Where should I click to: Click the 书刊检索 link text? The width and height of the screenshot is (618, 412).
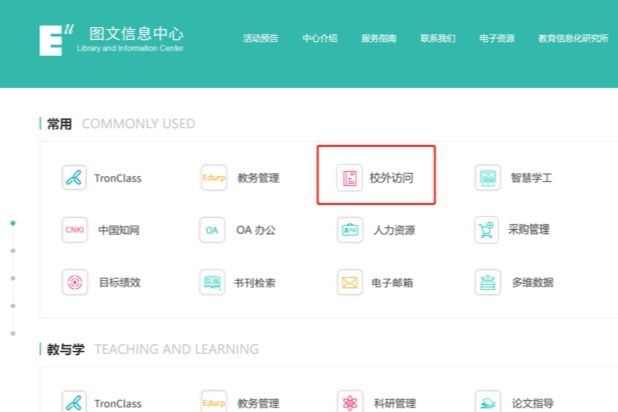pos(255,283)
